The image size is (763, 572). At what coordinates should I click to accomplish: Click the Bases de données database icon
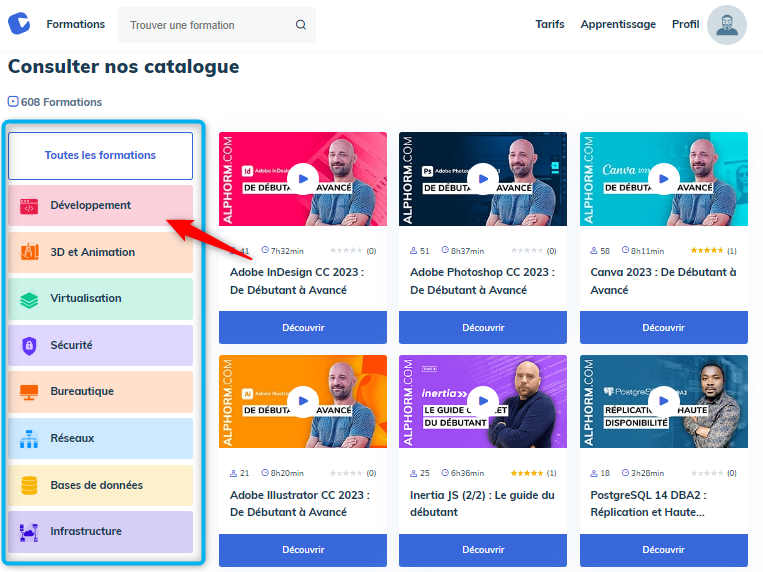pyautogui.click(x=29, y=485)
